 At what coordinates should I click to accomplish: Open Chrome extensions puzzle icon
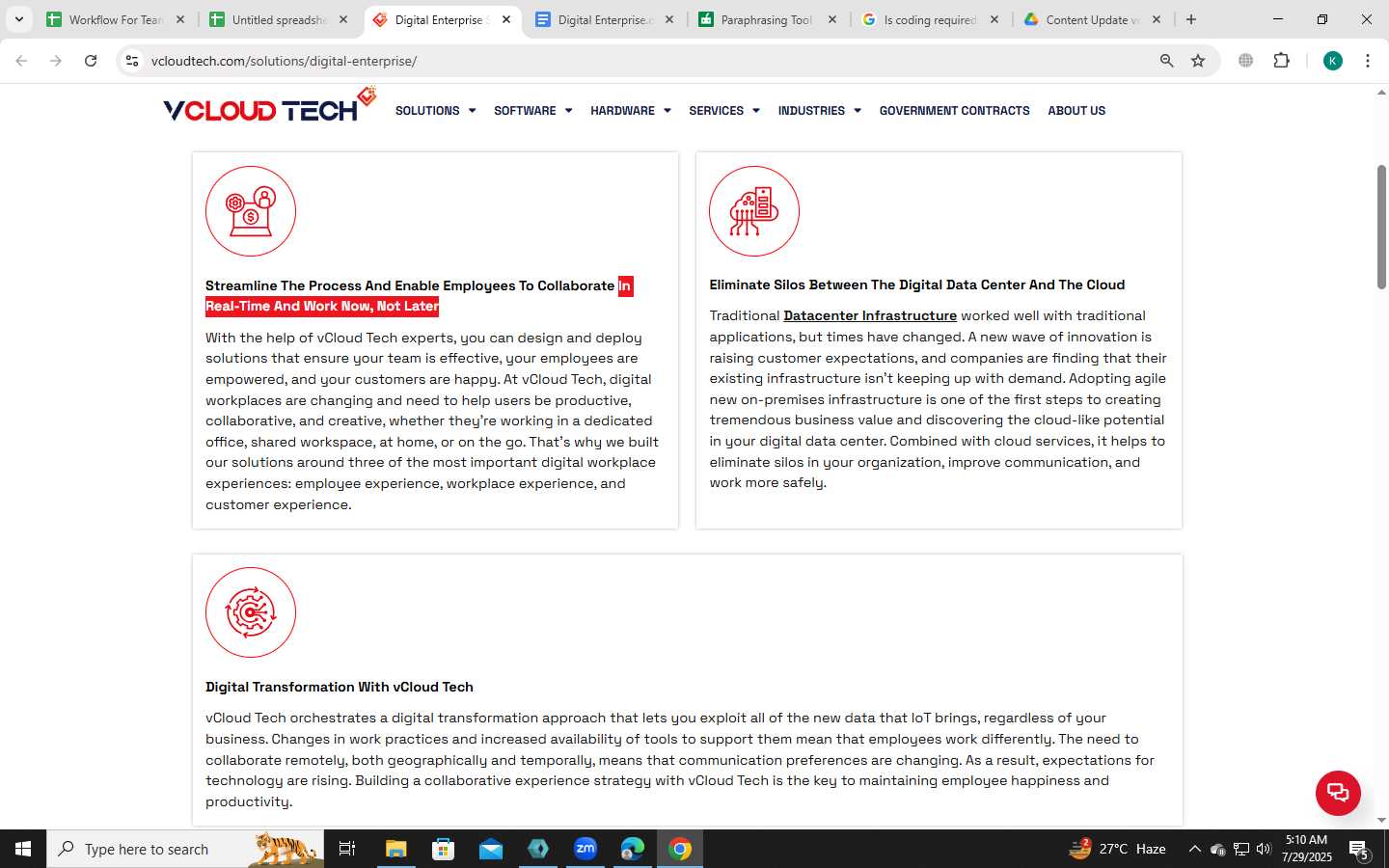coord(1281,61)
